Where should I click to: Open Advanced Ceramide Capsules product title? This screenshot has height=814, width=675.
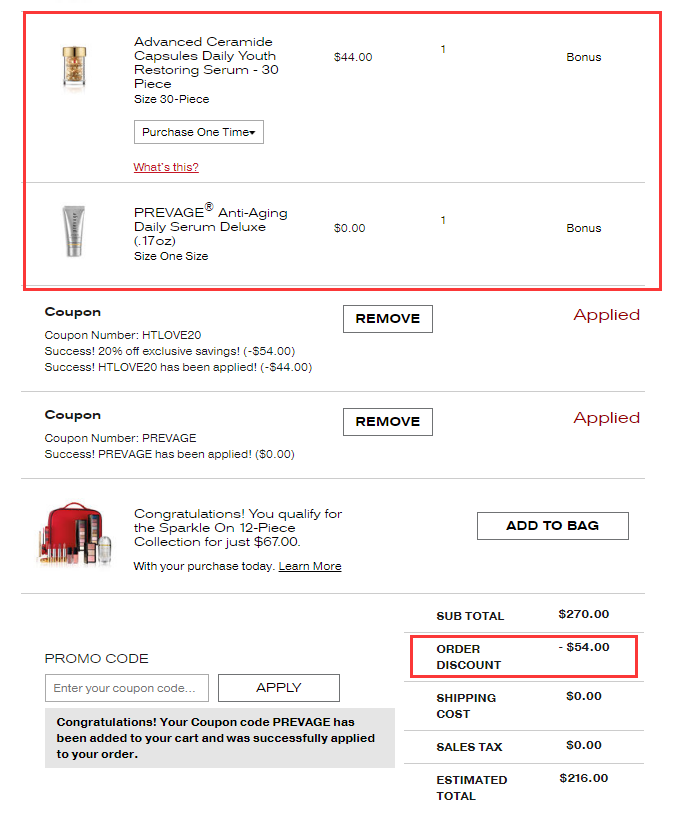click(206, 62)
